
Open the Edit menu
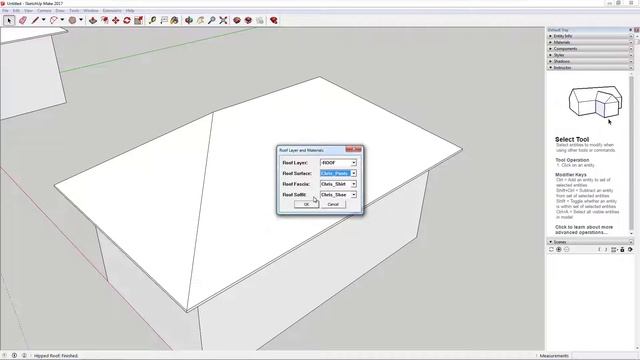(x=16, y=10)
